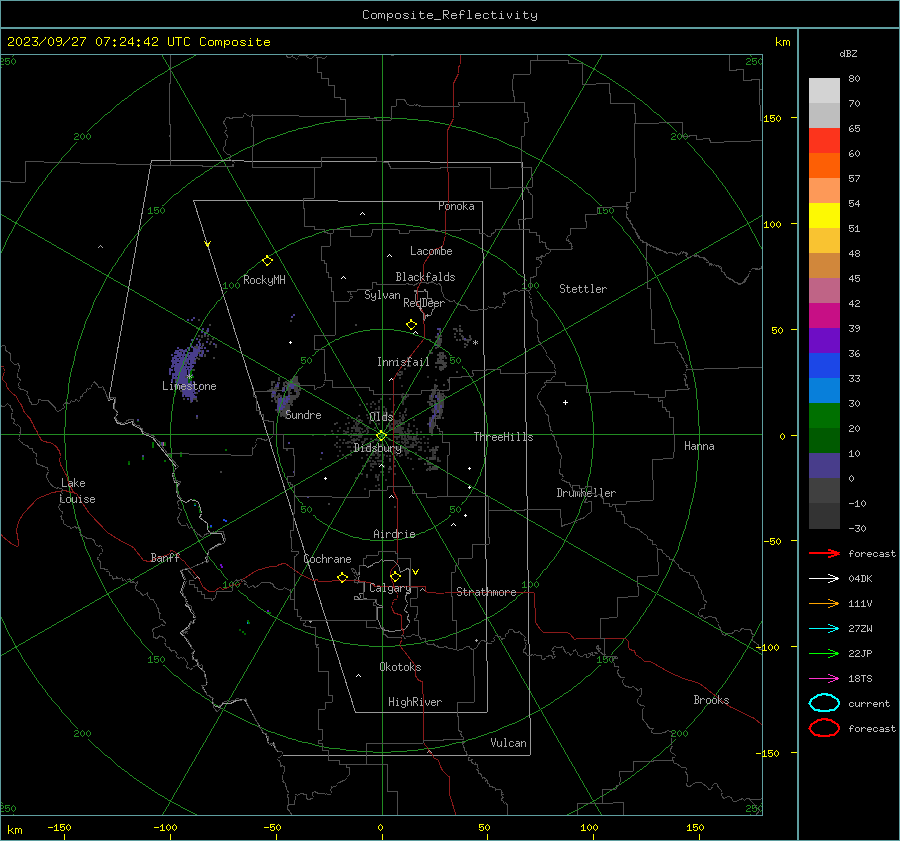Click the Blackfalds city label

coord(425,277)
